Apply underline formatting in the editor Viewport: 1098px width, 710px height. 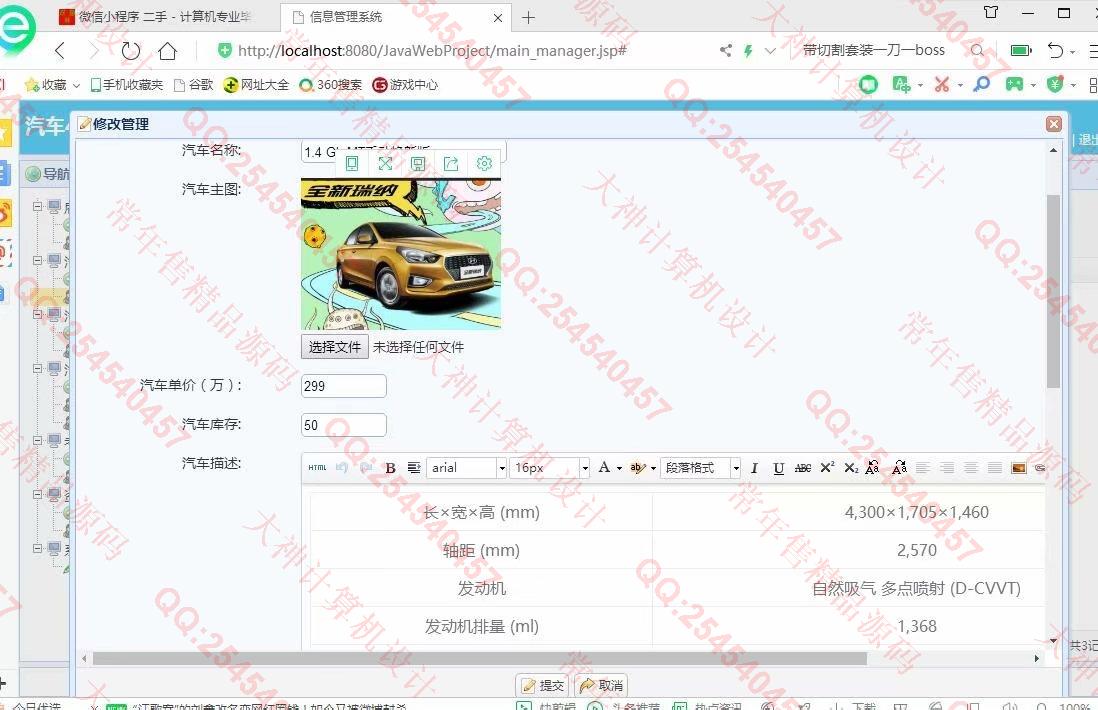778,468
